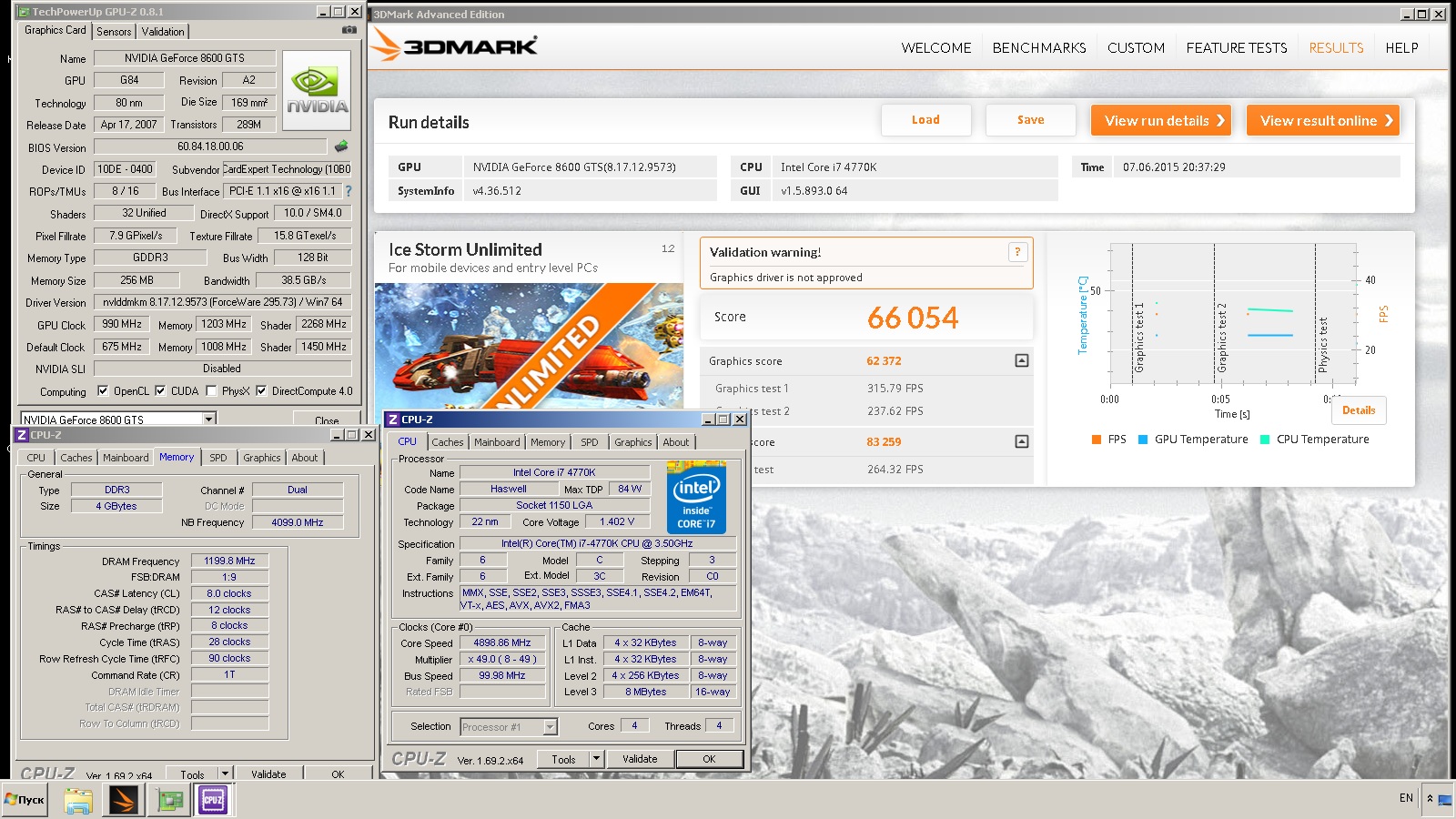This screenshot has height=819, width=1456.
Task: Click the Intel Core i7 logo in CPU-Z
Action: tap(696, 497)
